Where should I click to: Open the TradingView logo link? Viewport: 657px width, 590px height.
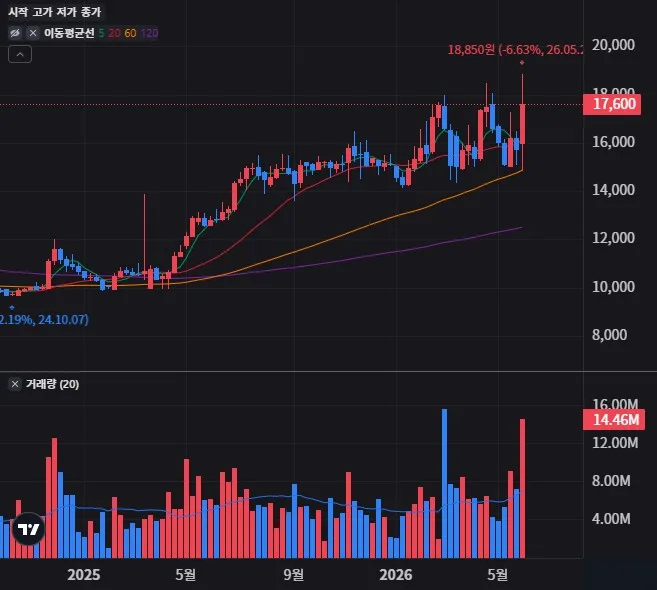pos(28,529)
